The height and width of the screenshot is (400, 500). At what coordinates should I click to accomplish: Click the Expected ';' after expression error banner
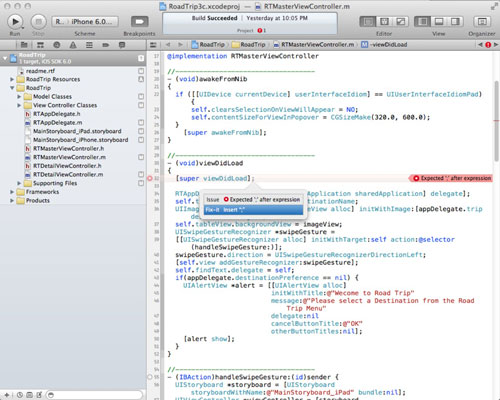(x=451, y=178)
